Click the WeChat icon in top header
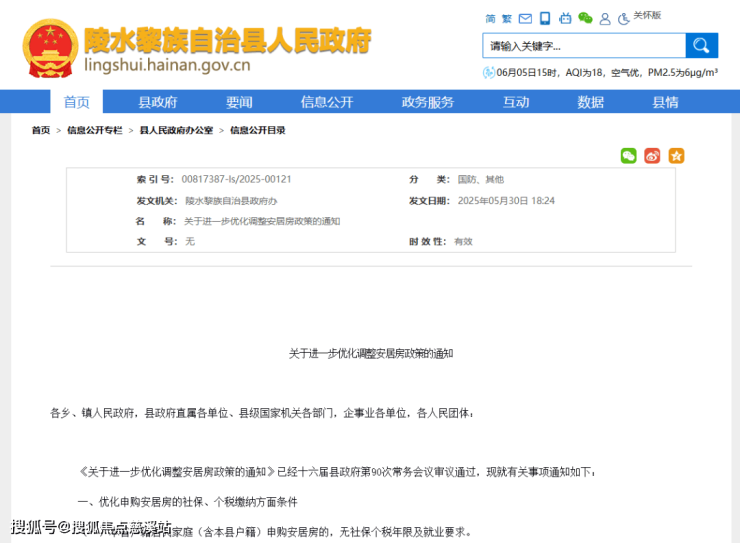Viewport: 740px width, 543px height. (x=585, y=18)
